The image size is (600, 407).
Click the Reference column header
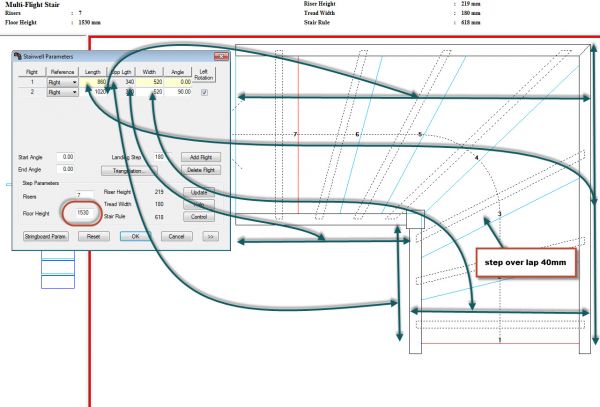tap(62, 72)
